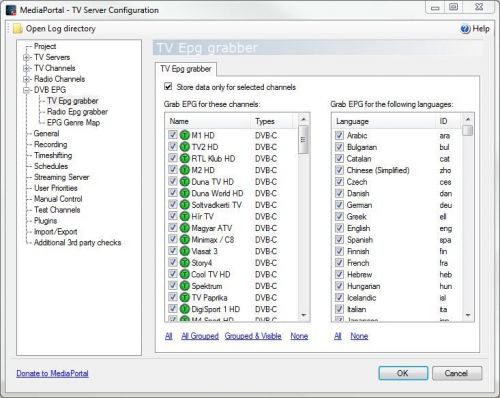Toggle Store data only for selected channels
The image size is (500, 398).
tap(168, 87)
